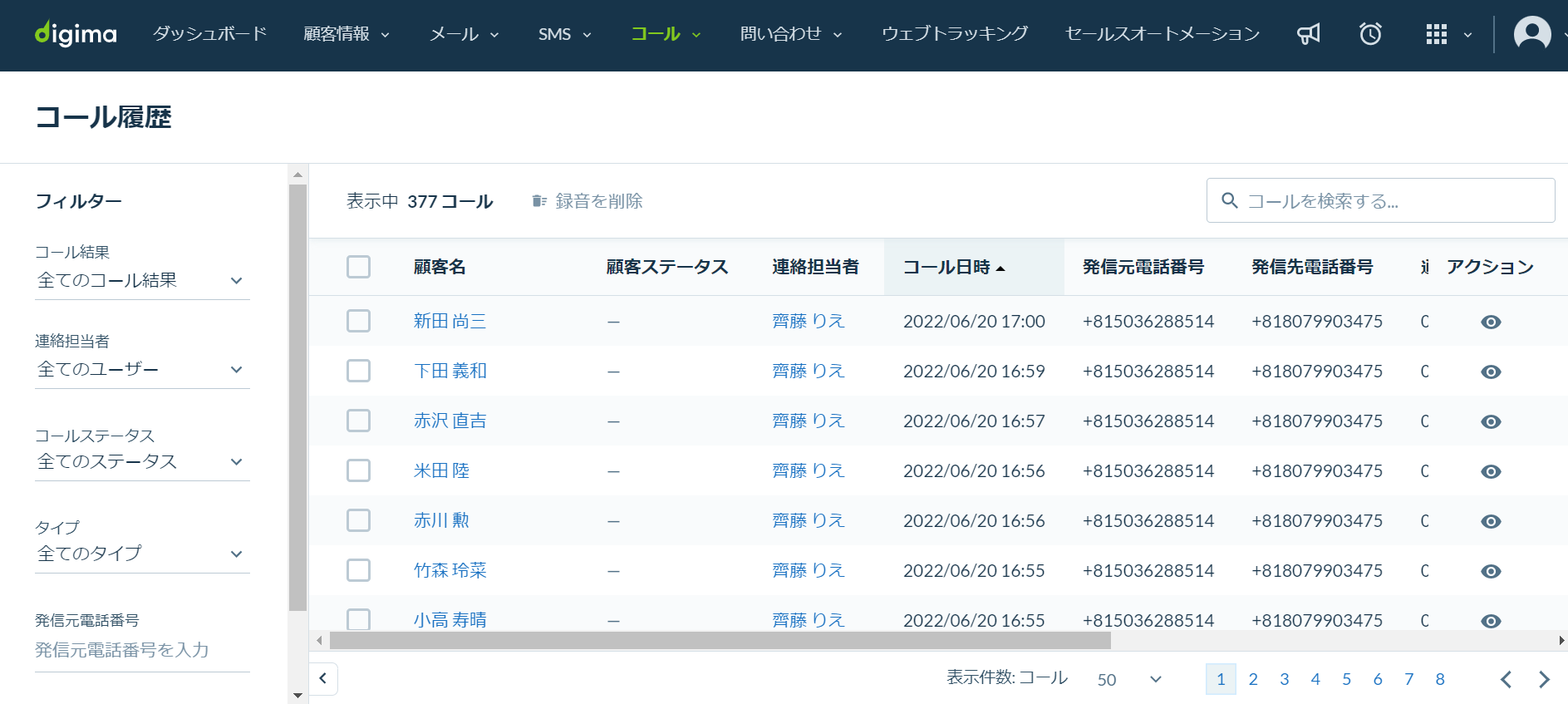Select the checkbox for 赤川 勲
This screenshot has height=704, width=1568.
[x=358, y=520]
